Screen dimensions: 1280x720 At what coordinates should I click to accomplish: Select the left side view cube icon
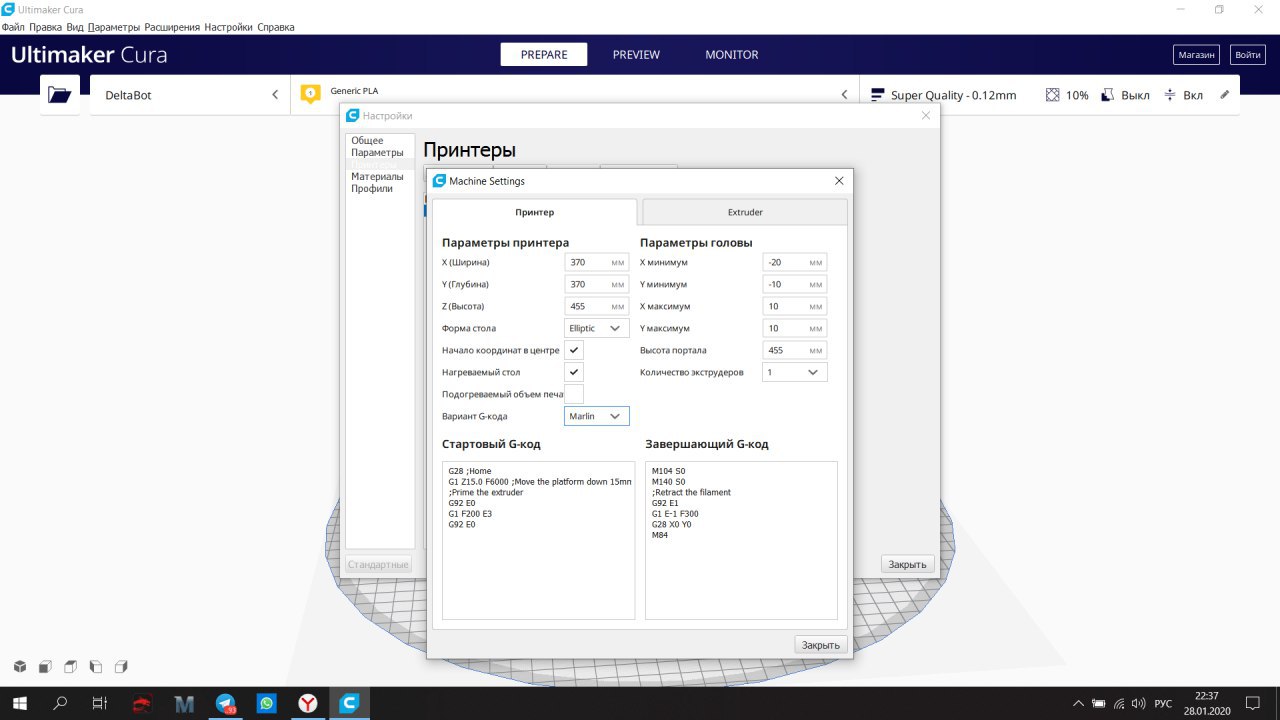click(x=96, y=666)
